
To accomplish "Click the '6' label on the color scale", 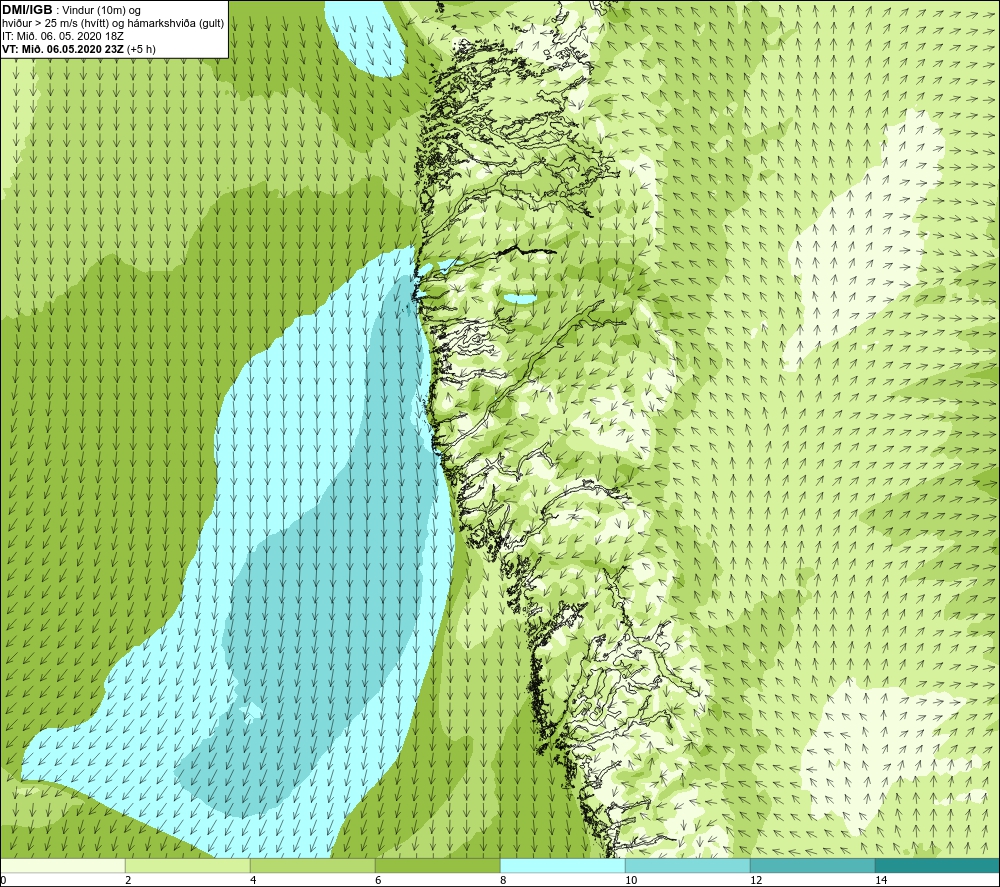I will pyautogui.click(x=378, y=881).
